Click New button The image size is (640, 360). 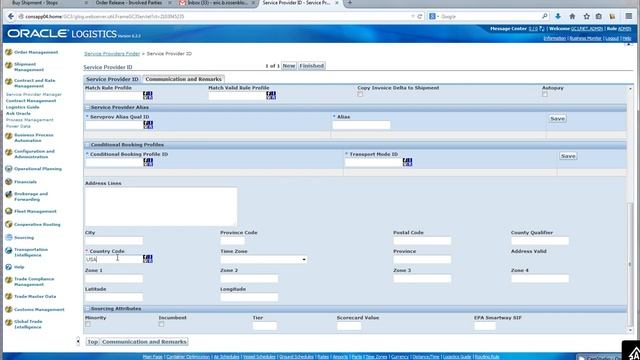[289, 66]
